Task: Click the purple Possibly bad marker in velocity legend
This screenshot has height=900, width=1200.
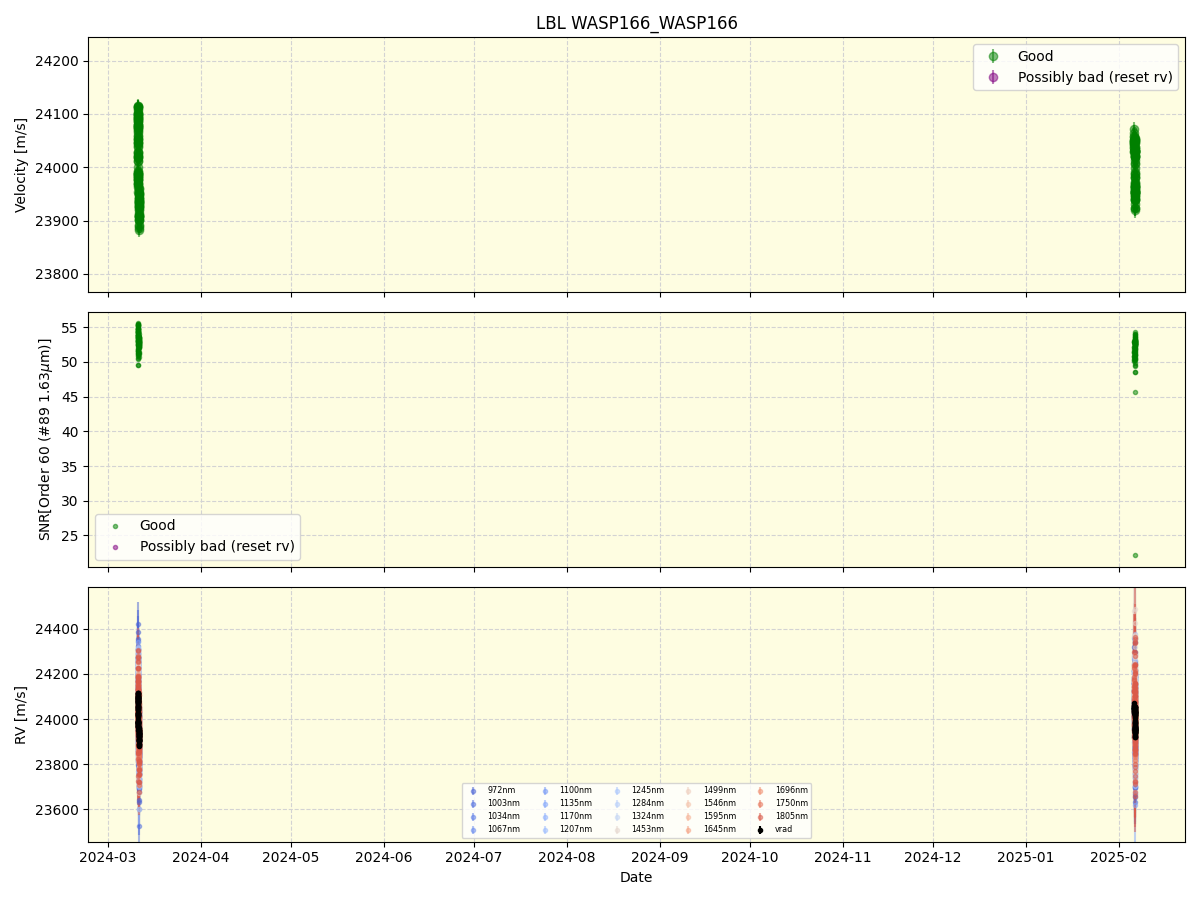Action: (993, 77)
